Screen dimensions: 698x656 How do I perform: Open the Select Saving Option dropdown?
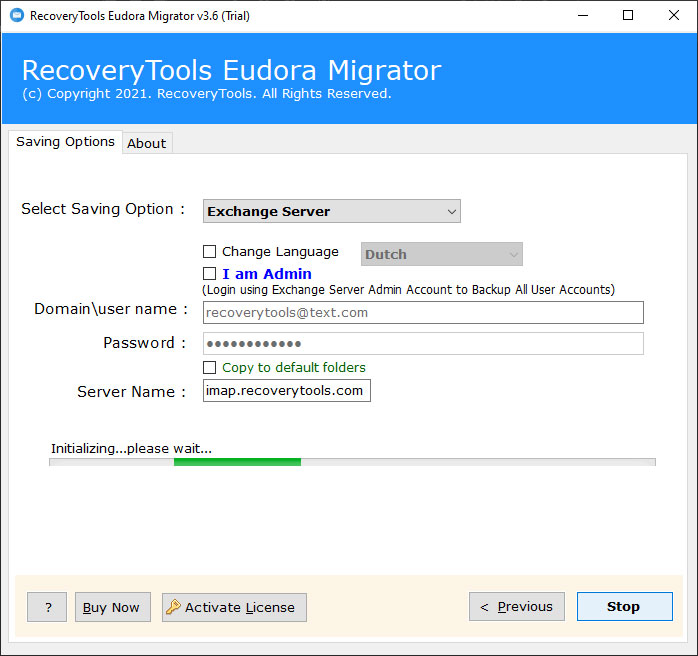pos(332,211)
